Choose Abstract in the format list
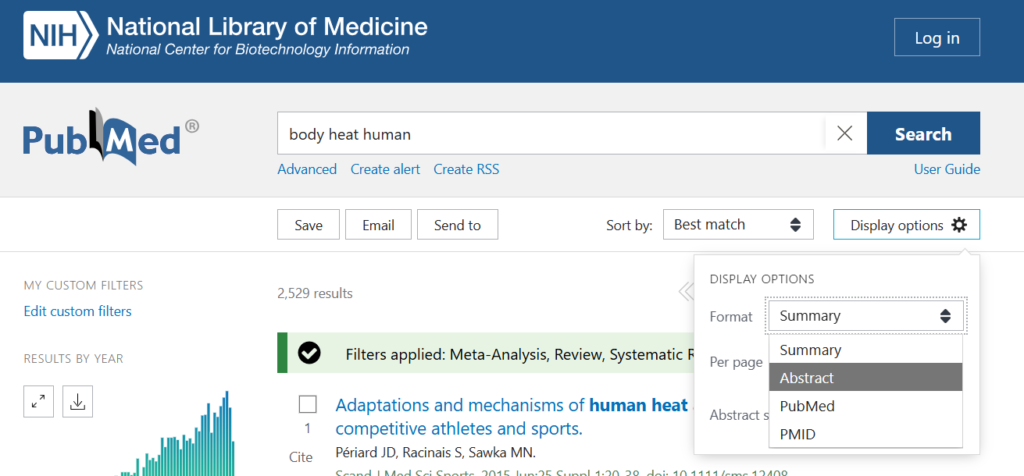Viewport: 1024px width, 476px height. [x=866, y=378]
